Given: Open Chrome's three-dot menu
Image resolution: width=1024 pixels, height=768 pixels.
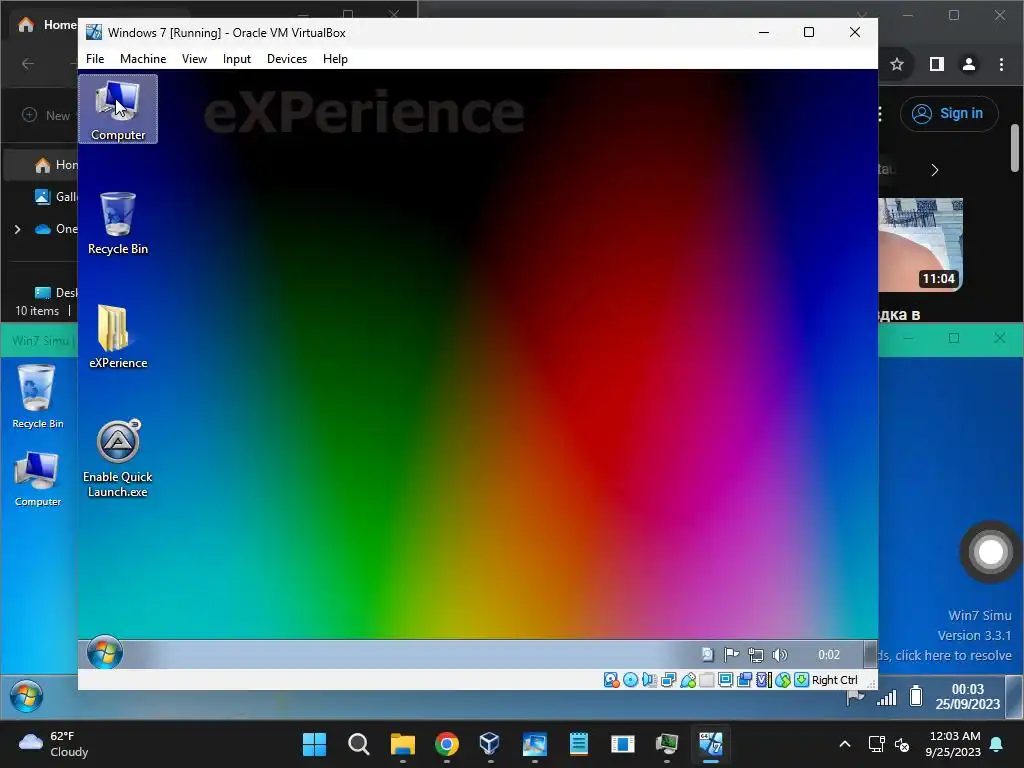Looking at the screenshot, I should click(1001, 64).
